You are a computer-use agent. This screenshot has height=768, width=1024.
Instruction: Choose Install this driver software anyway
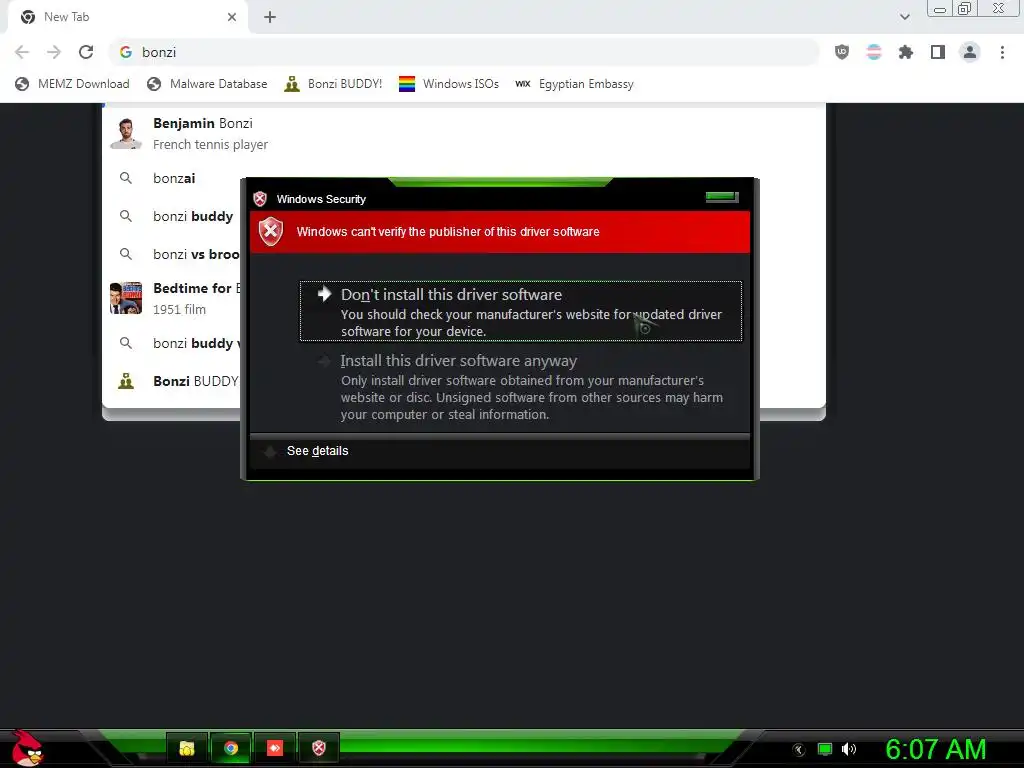(520, 387)
